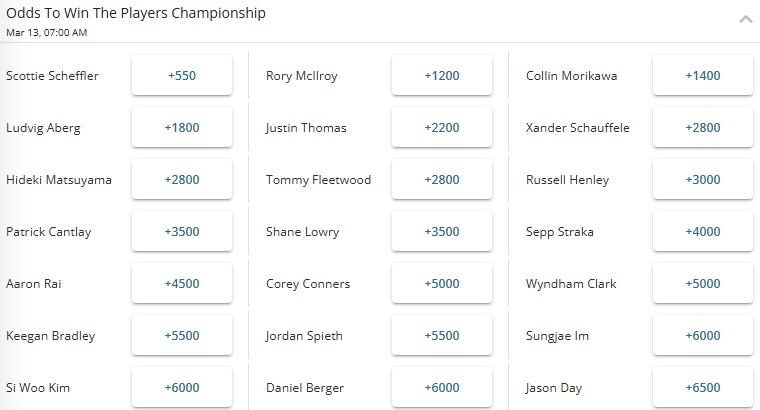Collapse the Players Championship odds section
Viewport: 760px width, 410px height.
point(745,19)
